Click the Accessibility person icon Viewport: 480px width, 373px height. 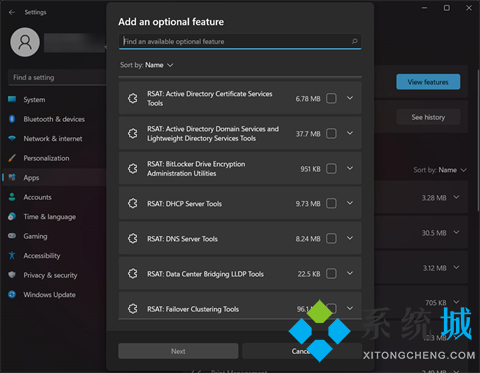click(12, 255)
